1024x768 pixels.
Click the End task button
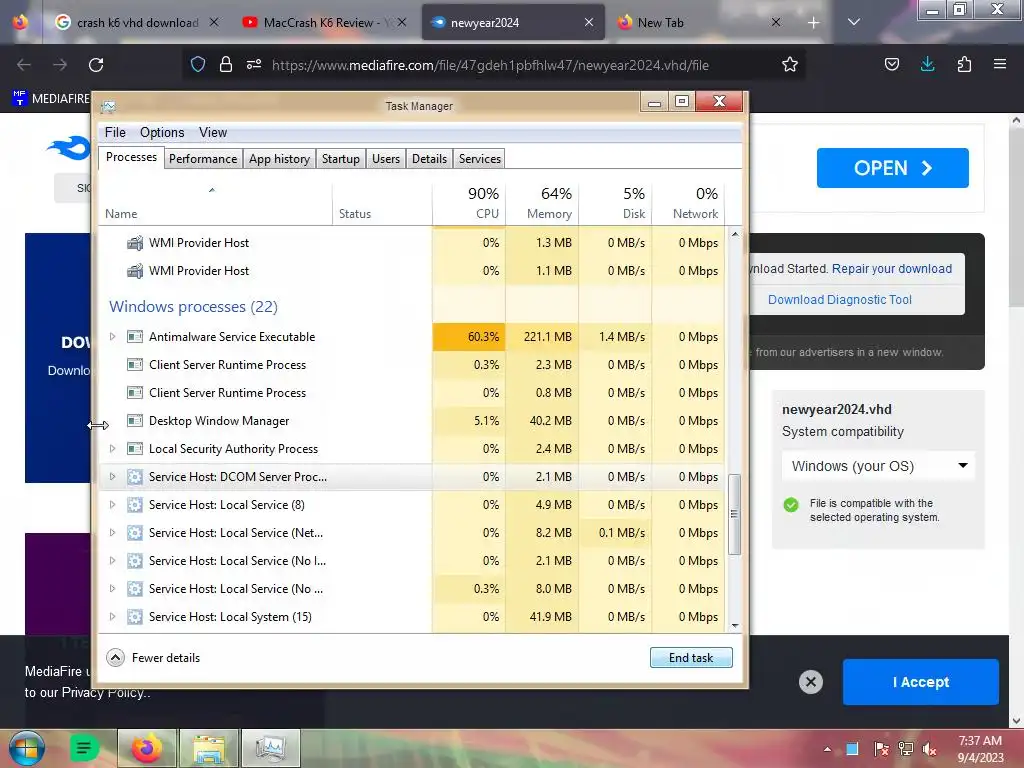pos(691,658)
